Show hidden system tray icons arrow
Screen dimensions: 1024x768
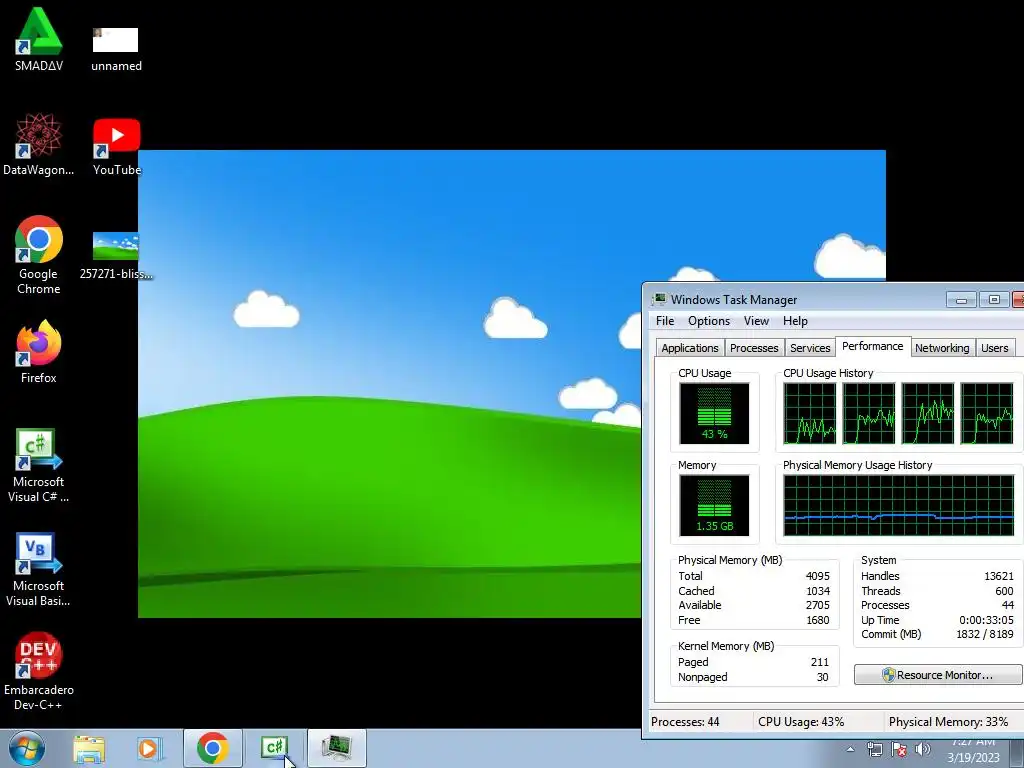[850, 749]
